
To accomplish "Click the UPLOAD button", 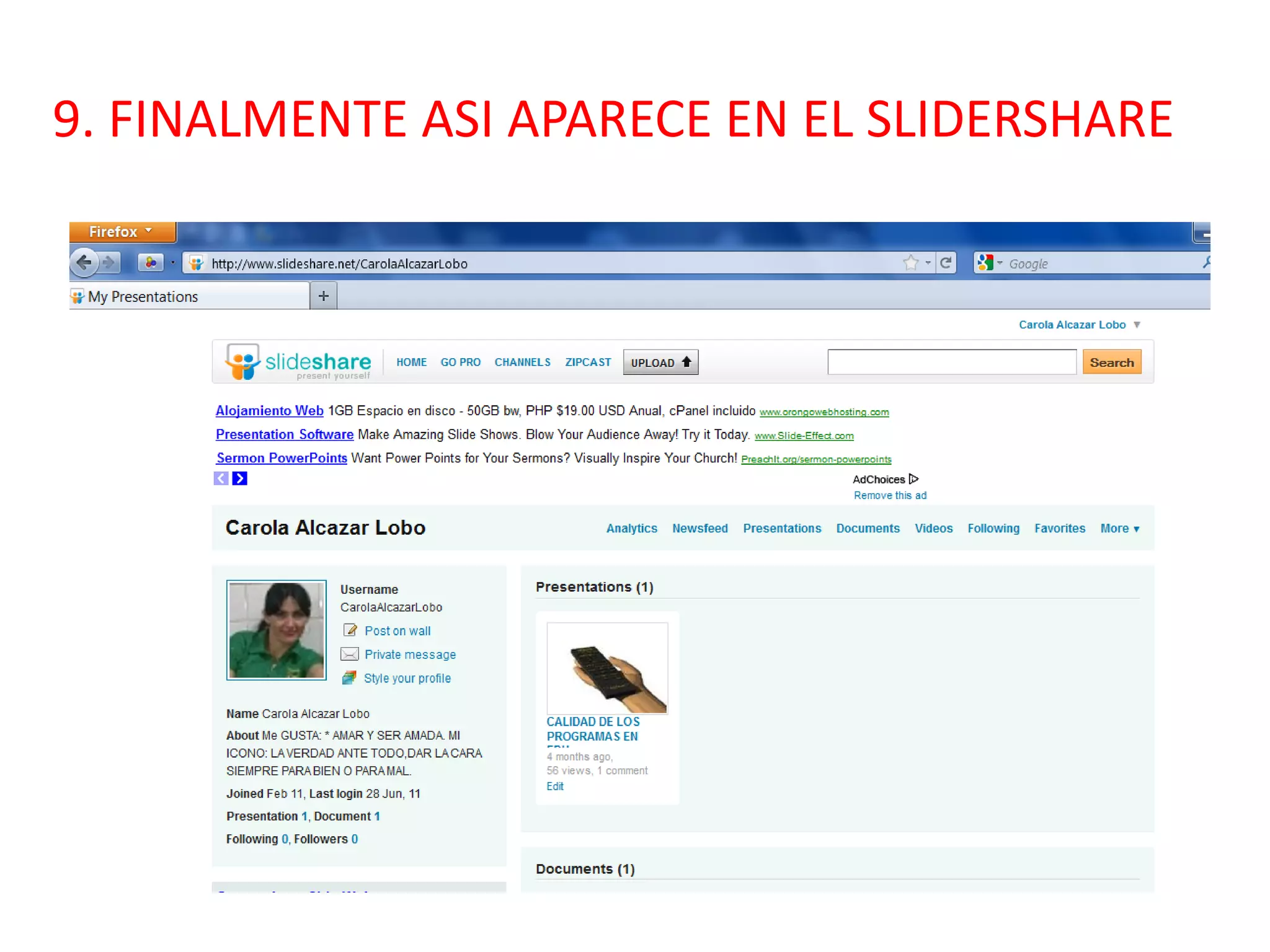I will point(660,363).
